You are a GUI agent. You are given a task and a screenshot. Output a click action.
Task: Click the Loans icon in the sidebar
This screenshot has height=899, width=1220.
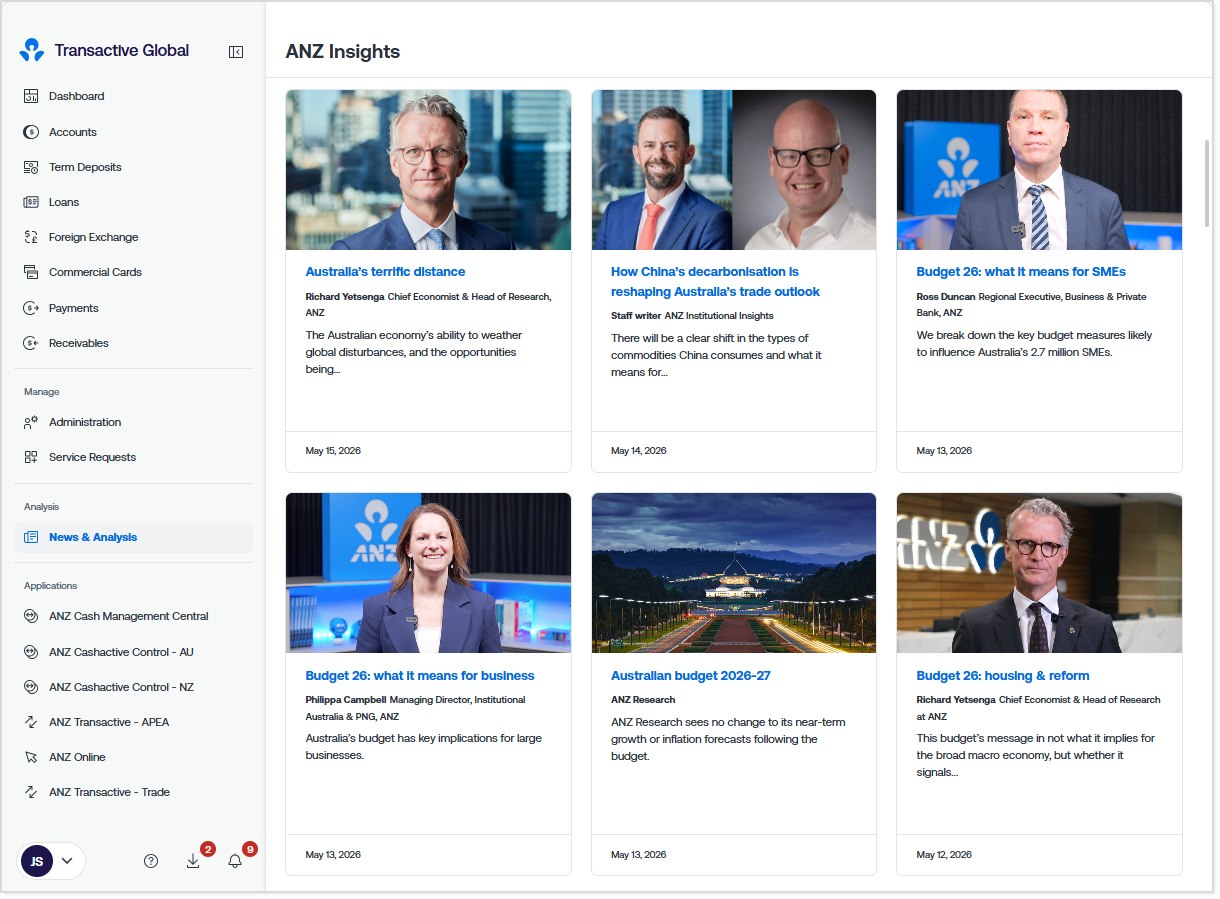tap(31, 202)
